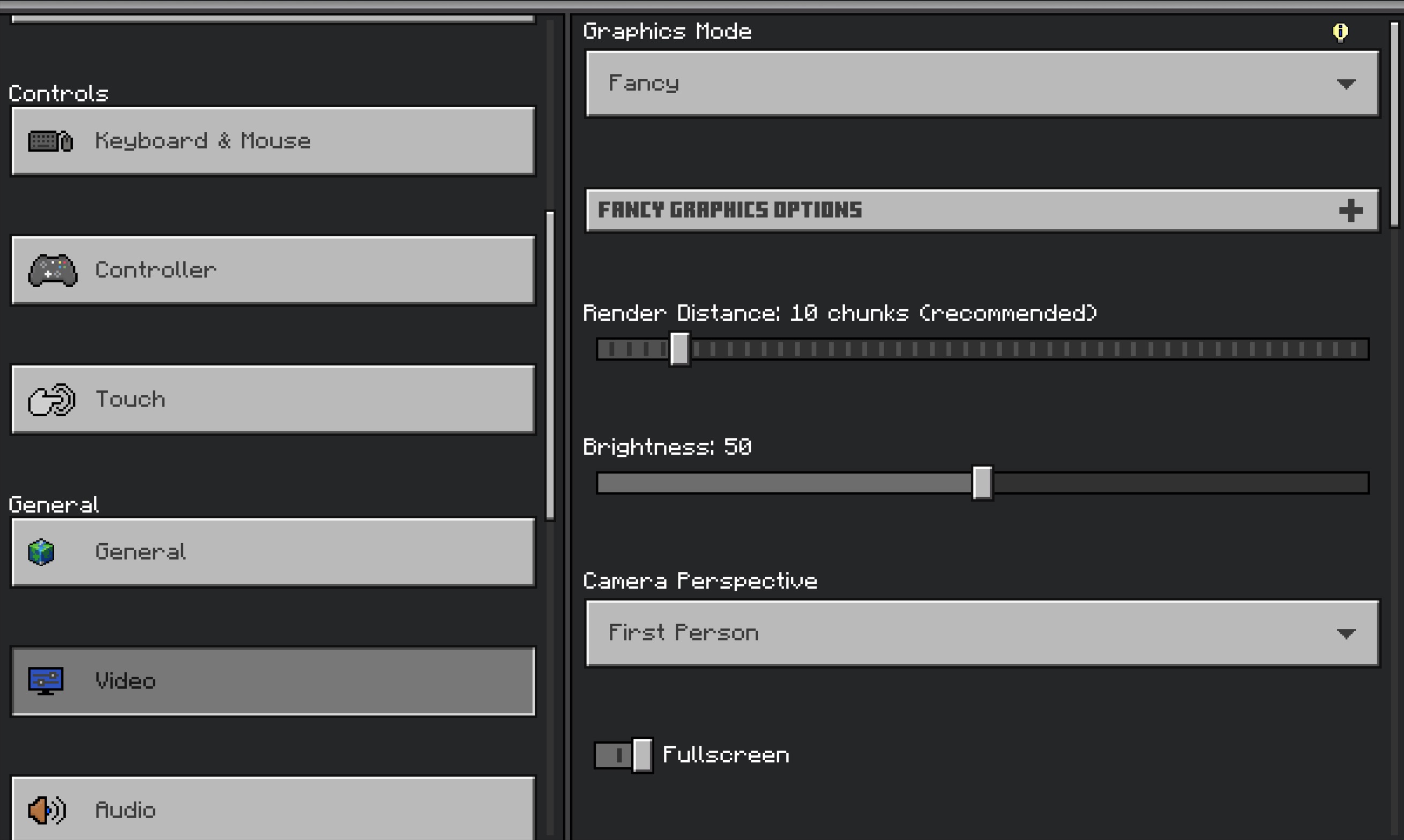This screenshot has height=840, width=1404.
Task: Click the Video monitor icon
Action: (46, 681)
